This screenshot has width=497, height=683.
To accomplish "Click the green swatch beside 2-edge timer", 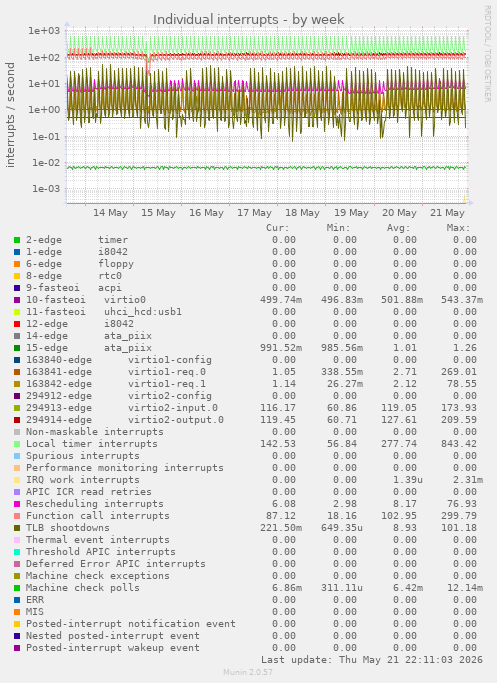I will [x=17, y=240].
